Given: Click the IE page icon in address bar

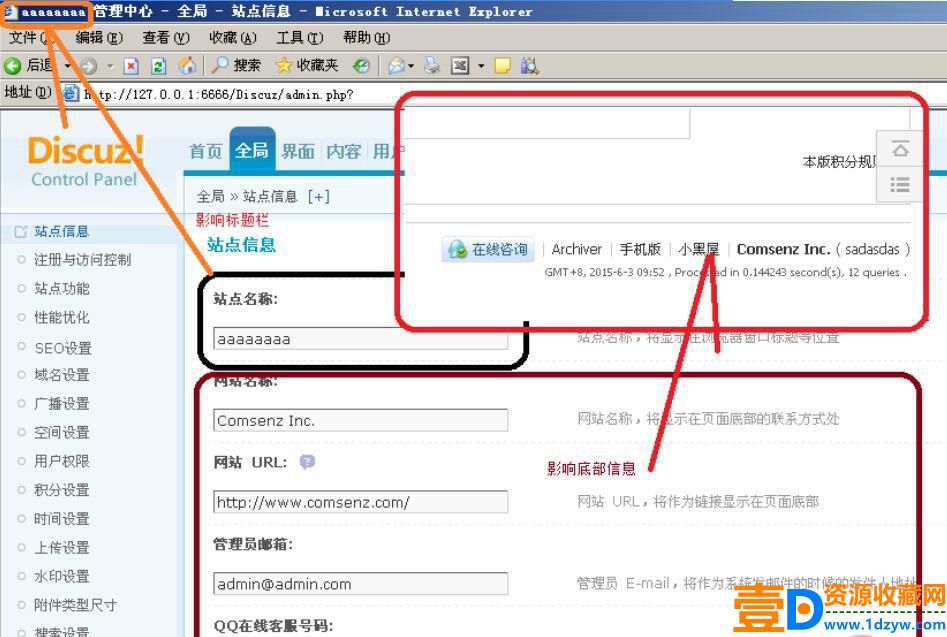Looking at the screenshot, I should tap(71, 94).
